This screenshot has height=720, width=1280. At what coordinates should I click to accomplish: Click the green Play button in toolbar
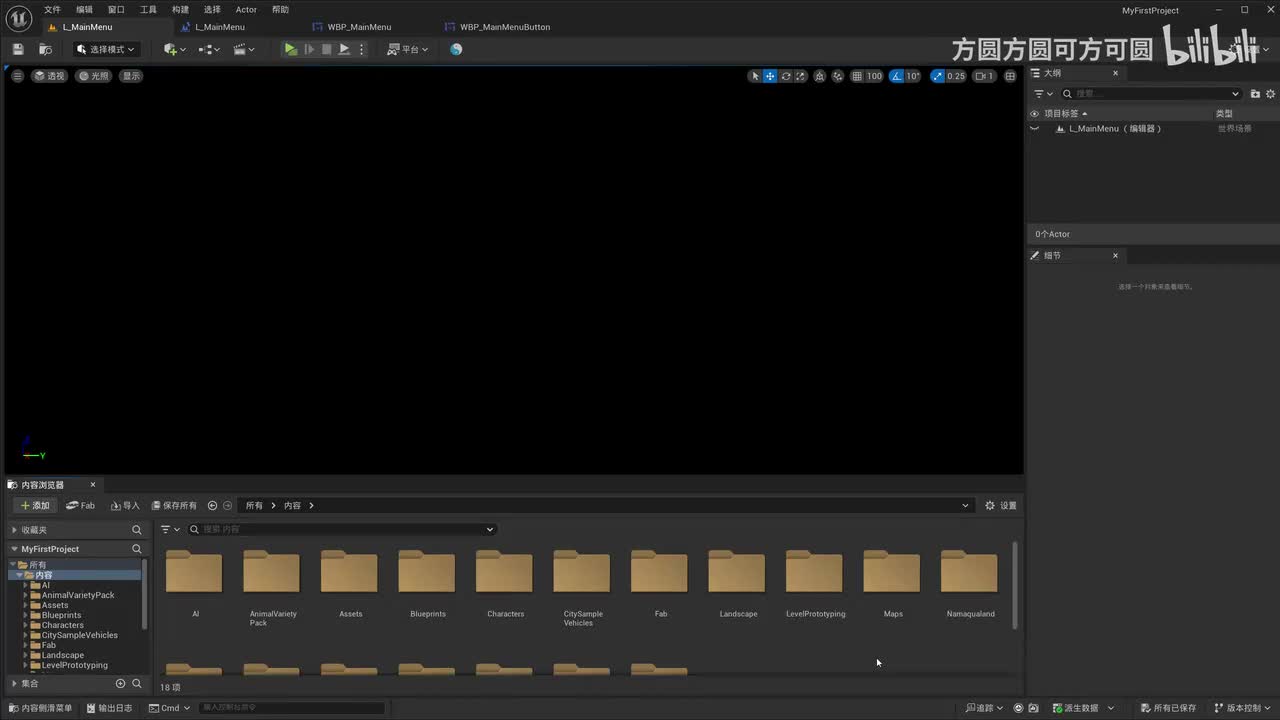(x=290, y=49)
